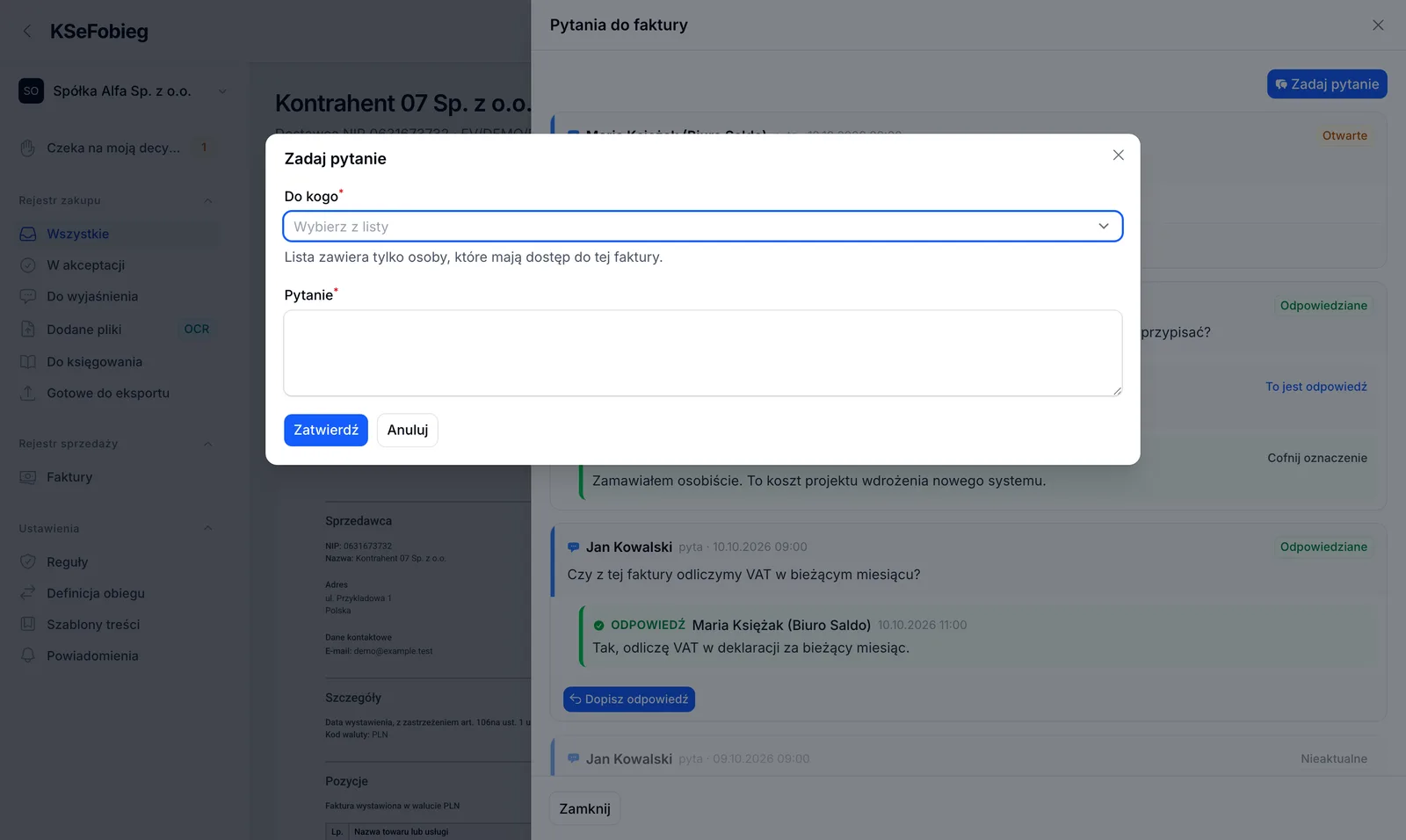The height and width of the screenshot is (840, 1406).
Task: Open the Spółka Alfa company switcher chevron
Action: pyautogui.click(x=222, y=91)
